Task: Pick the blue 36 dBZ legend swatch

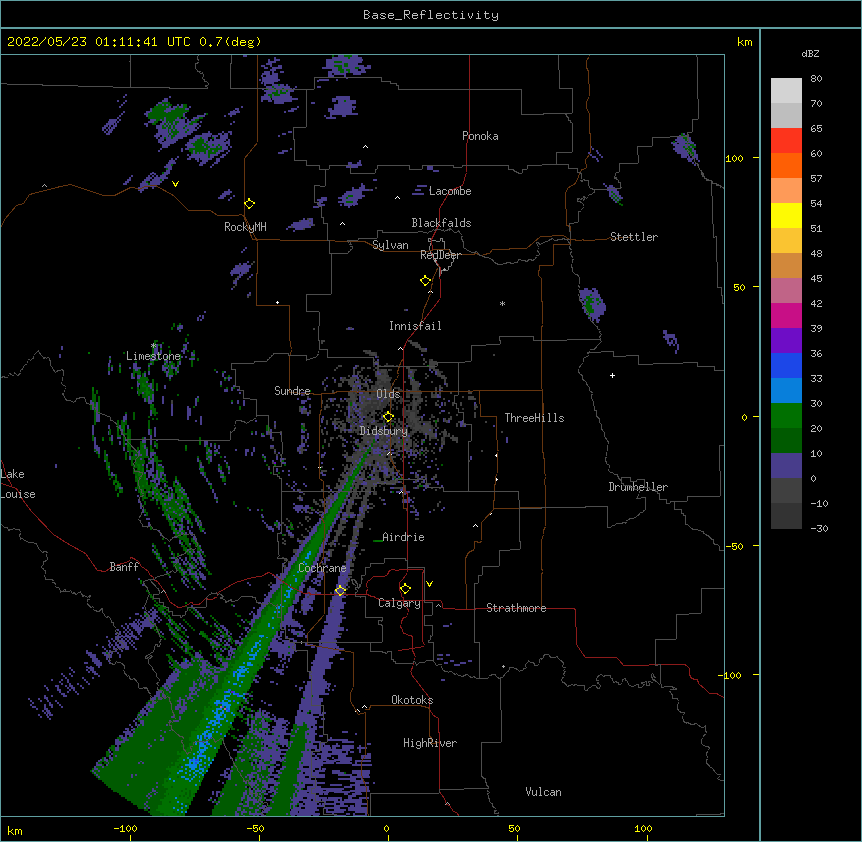Action: click(786, 365)
